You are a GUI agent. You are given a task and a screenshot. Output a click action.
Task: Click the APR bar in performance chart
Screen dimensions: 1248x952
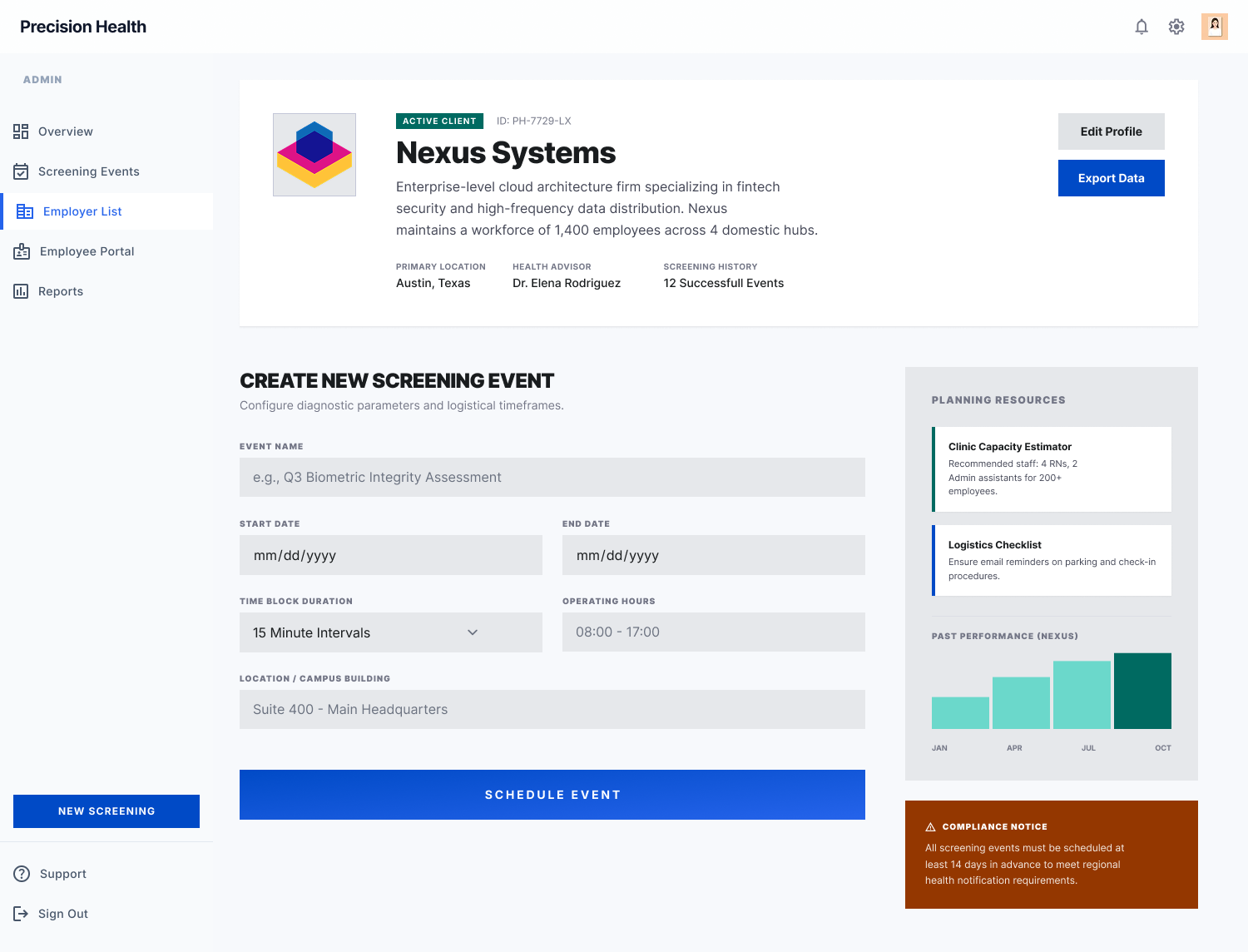pos(1021,703)
